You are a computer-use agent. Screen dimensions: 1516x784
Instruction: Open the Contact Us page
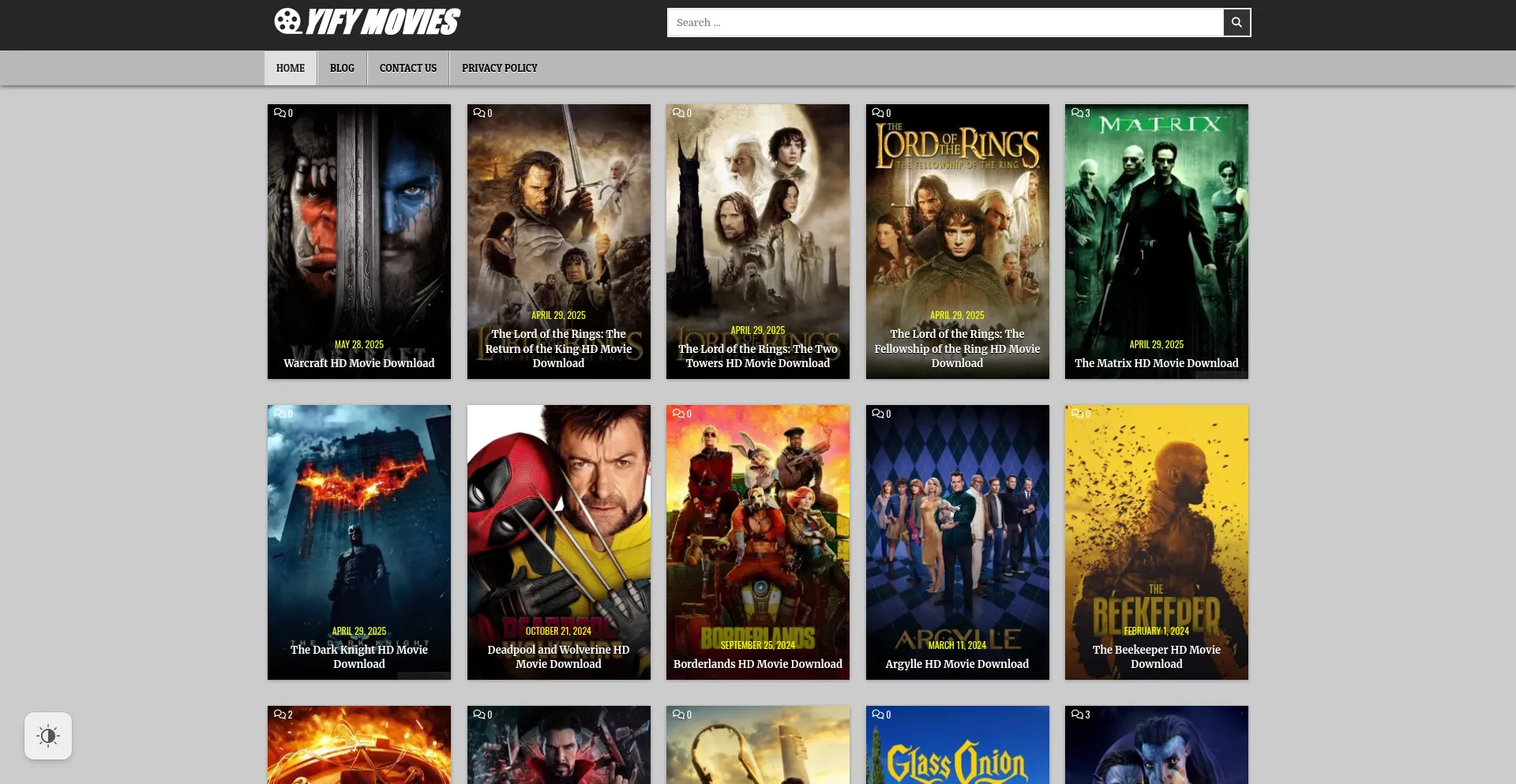[407, 68]
